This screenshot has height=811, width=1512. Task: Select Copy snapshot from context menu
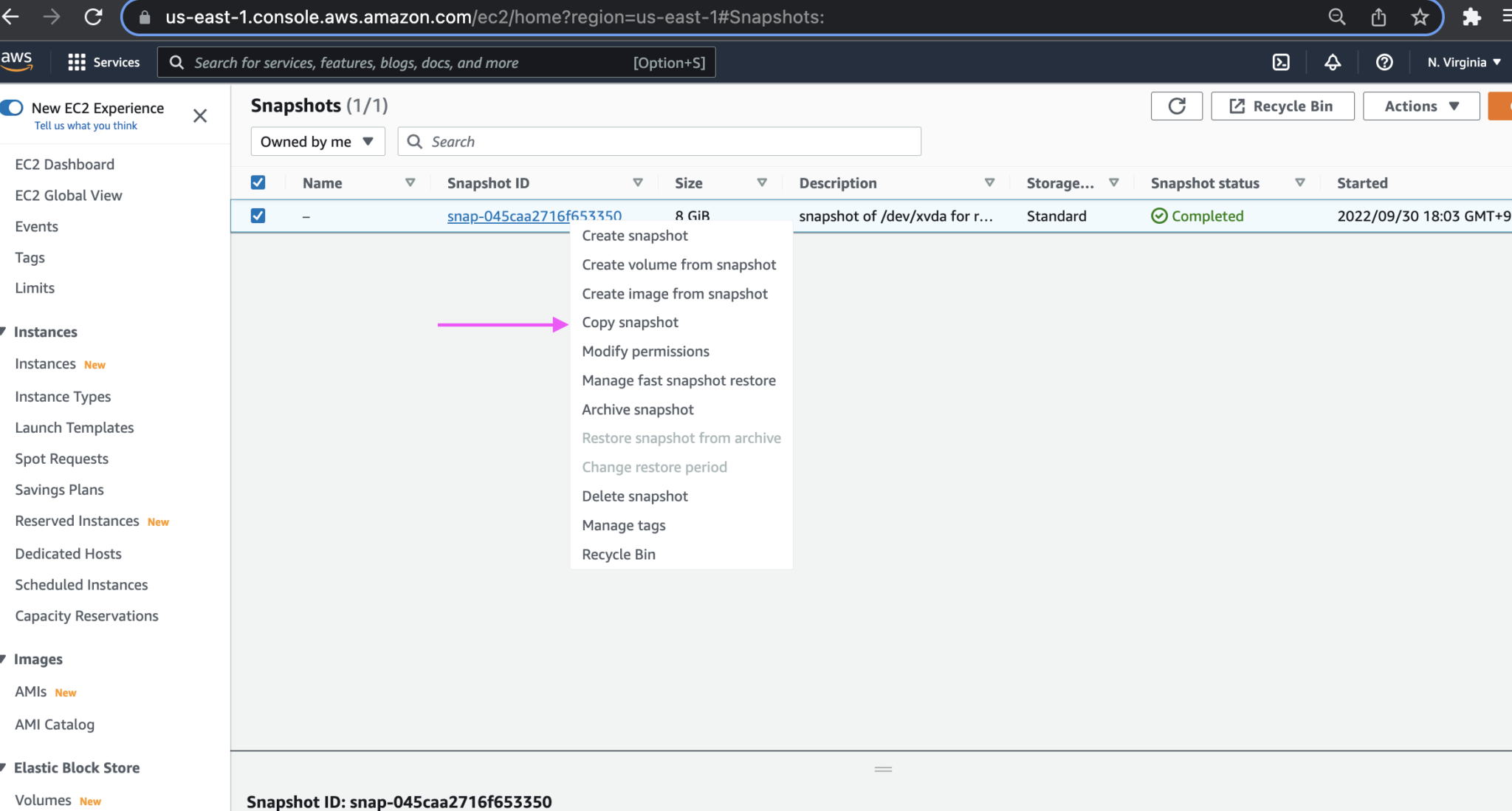click(x=630, y=322)
